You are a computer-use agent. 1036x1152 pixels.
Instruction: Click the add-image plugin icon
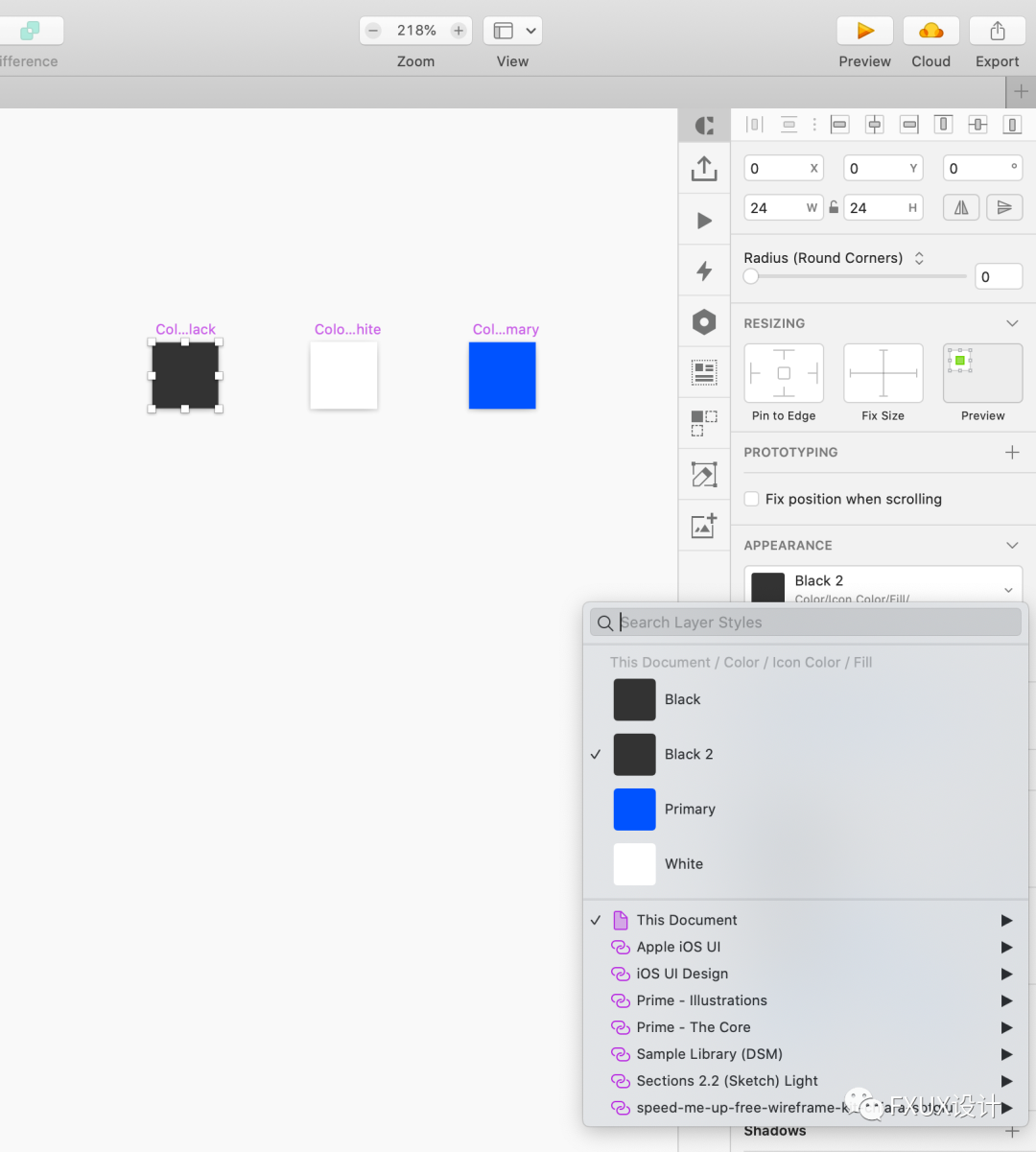click(x=704, y=525)
